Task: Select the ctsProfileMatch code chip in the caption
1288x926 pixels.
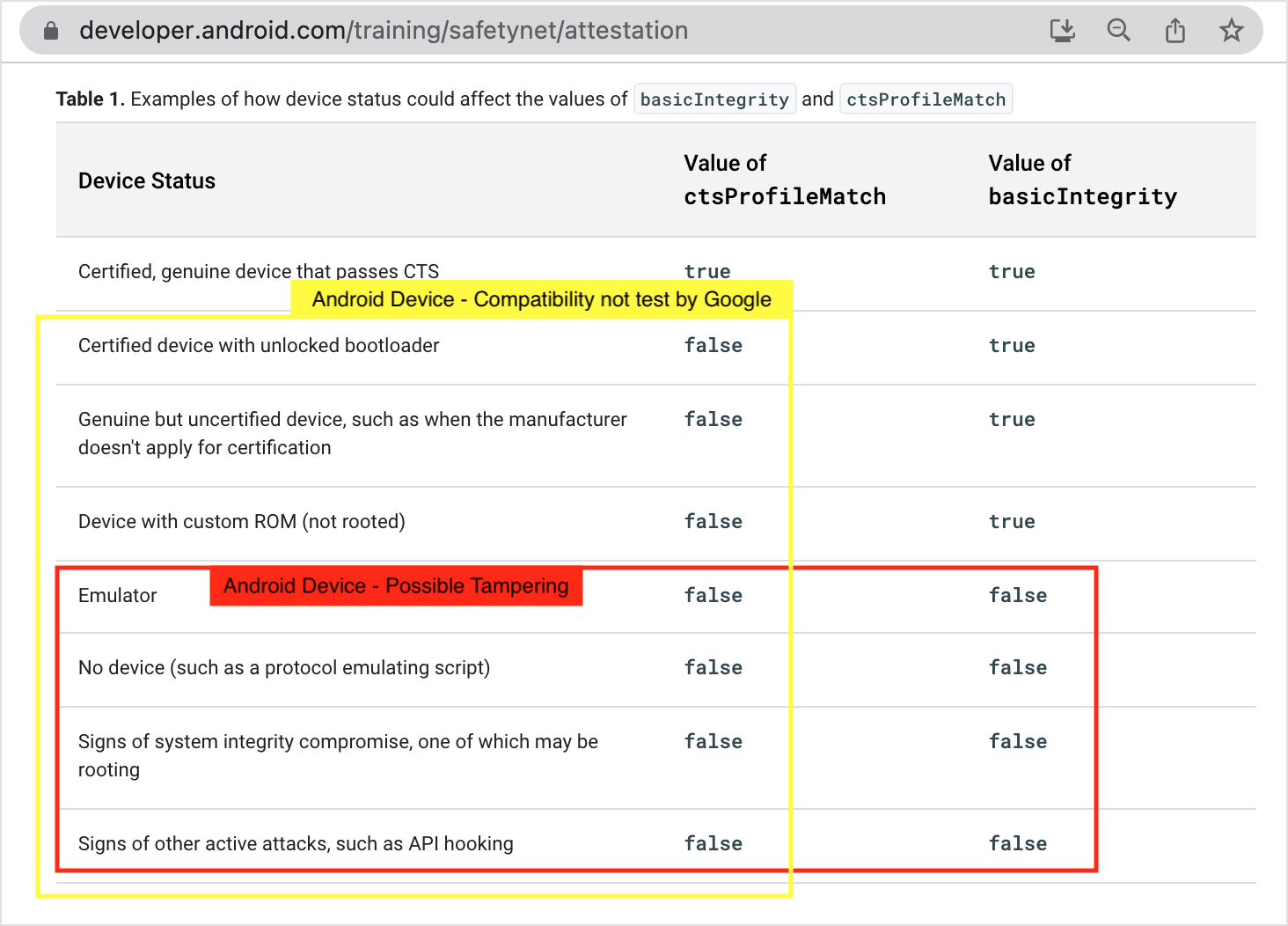Action: (x=926, y=99)
